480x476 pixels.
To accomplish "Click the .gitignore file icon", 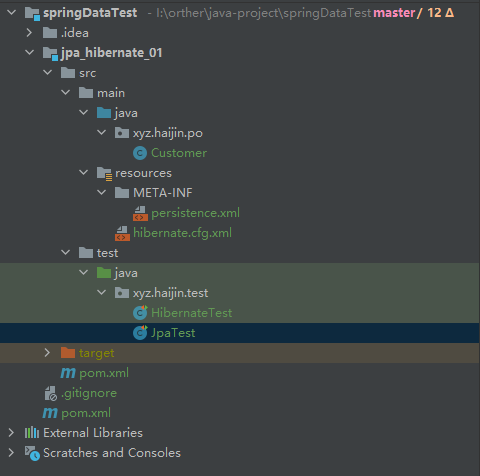I will pos(50,393).
